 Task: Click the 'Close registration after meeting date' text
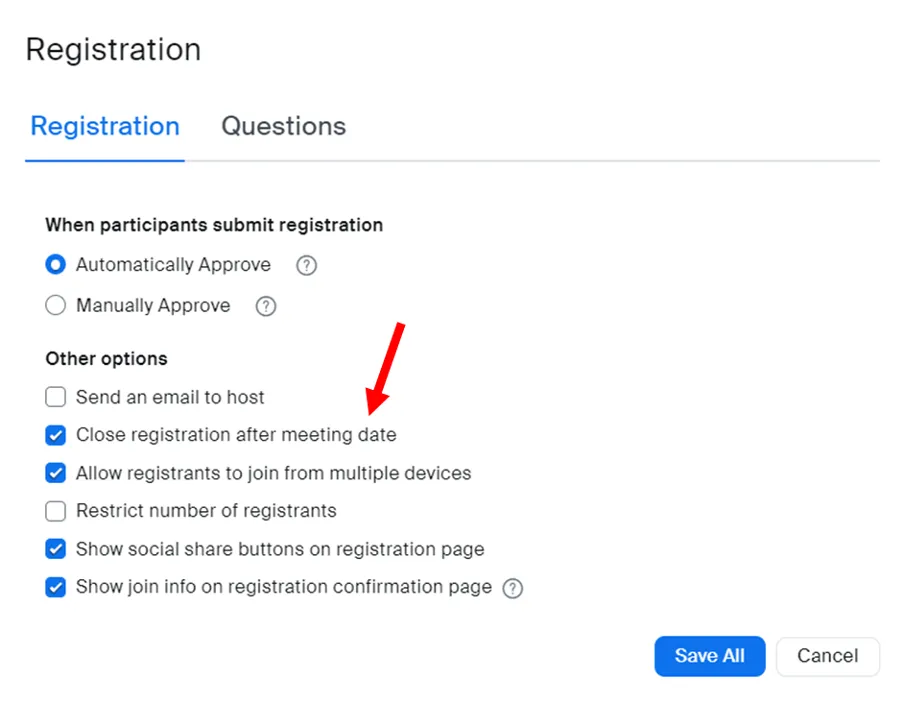point(236,435)
